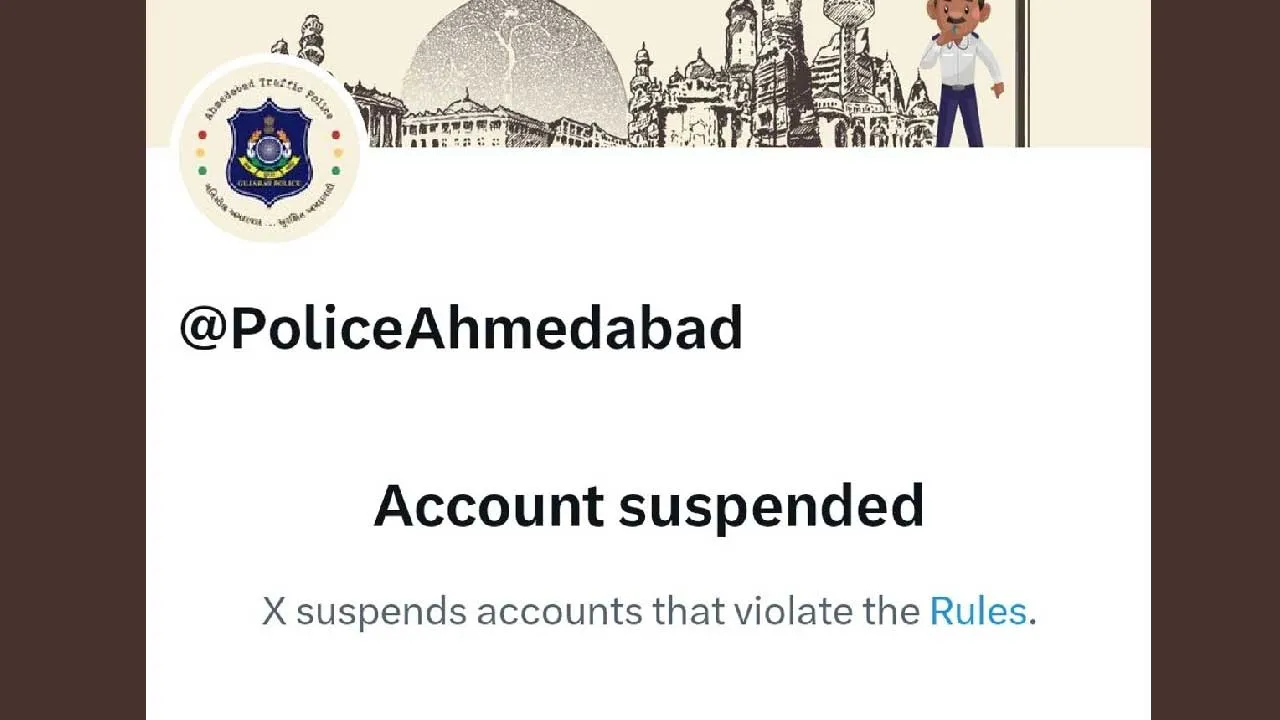Toggle the circular badge border of the avatar

(x=268, y=62)
